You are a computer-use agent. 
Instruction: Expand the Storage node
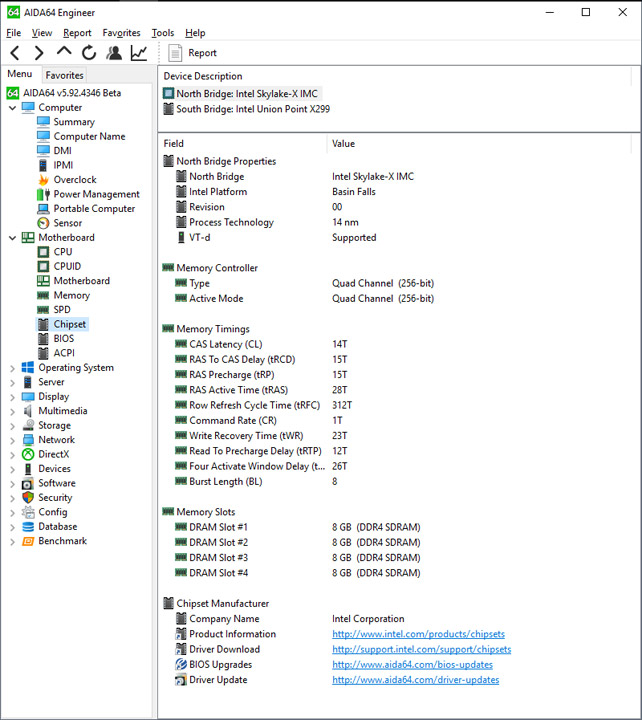point(12,426)
